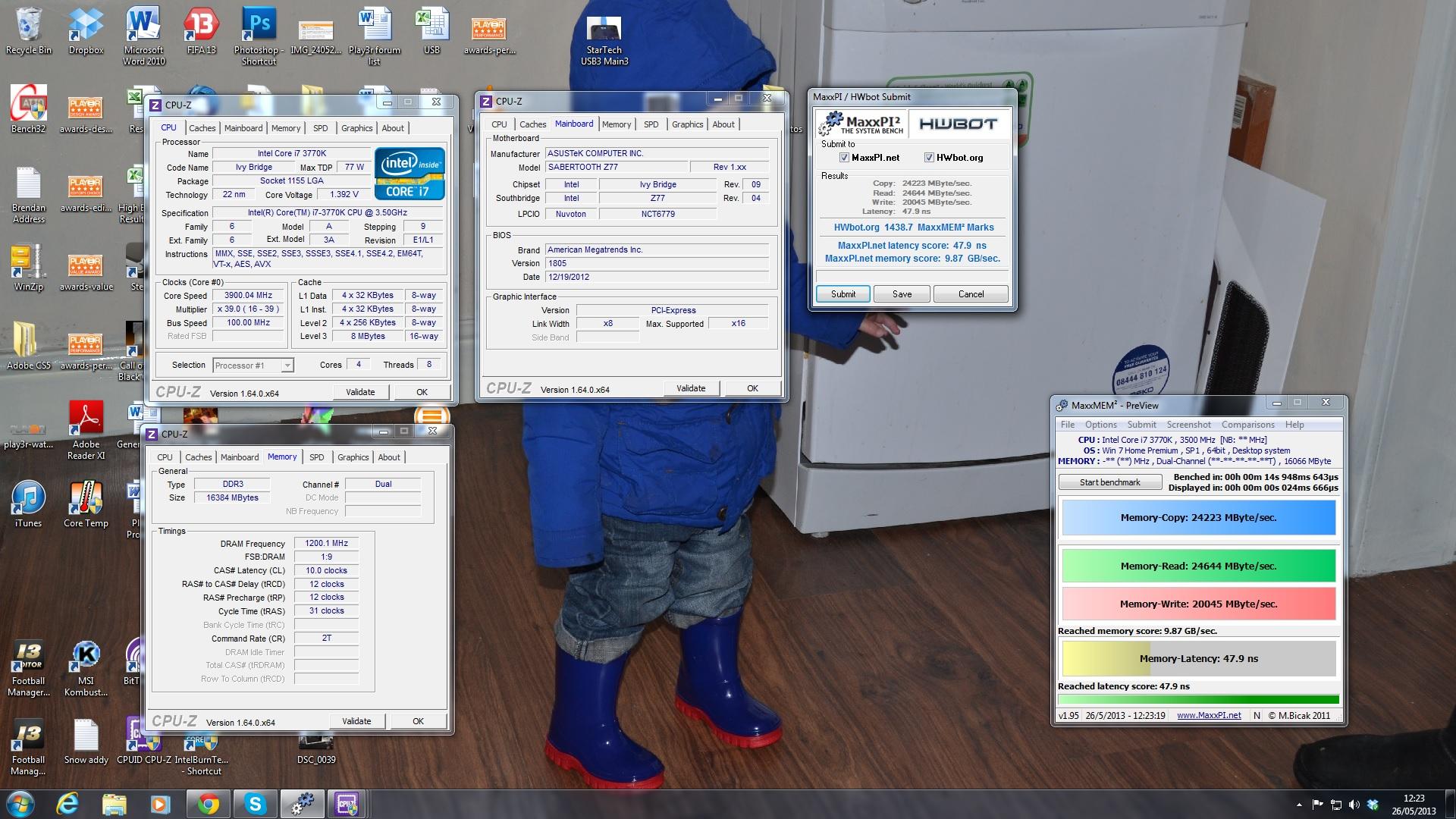
Task: Open the Photoshop shortcut icon
Action: pos(259,34)
